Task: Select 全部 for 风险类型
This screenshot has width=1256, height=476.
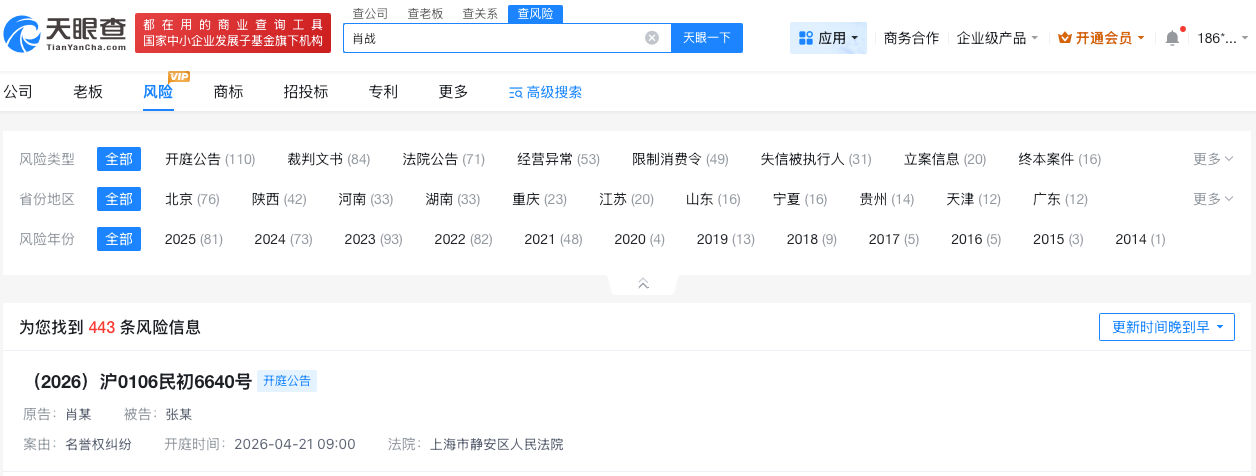Action: [x=119, y=159]
